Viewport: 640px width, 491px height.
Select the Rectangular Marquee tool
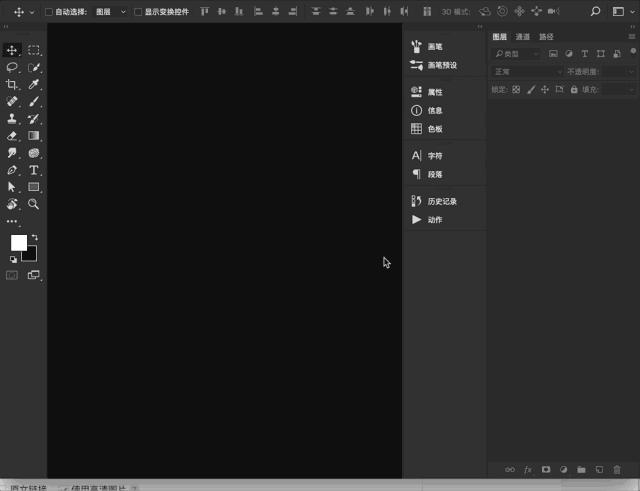tap(33, 50)
